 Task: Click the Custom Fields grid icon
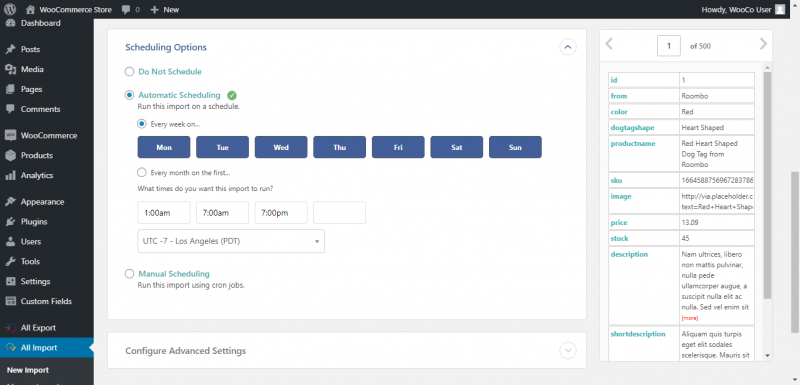point(10,301)
